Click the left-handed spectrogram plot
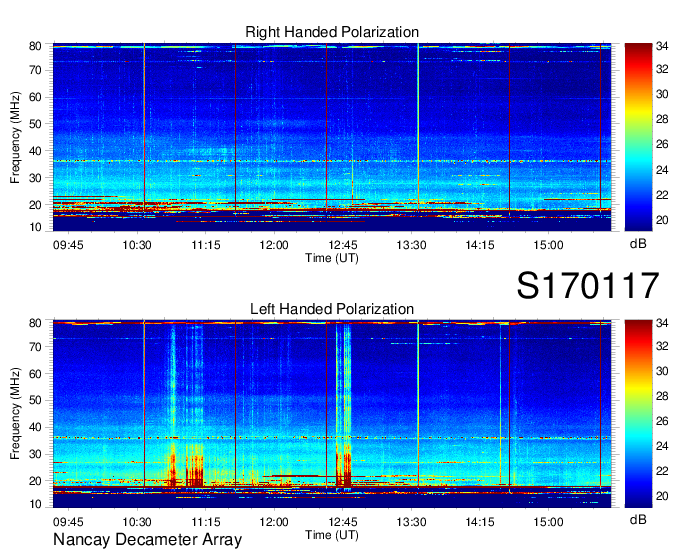The image size is (680, 552). tap(332, 414)
